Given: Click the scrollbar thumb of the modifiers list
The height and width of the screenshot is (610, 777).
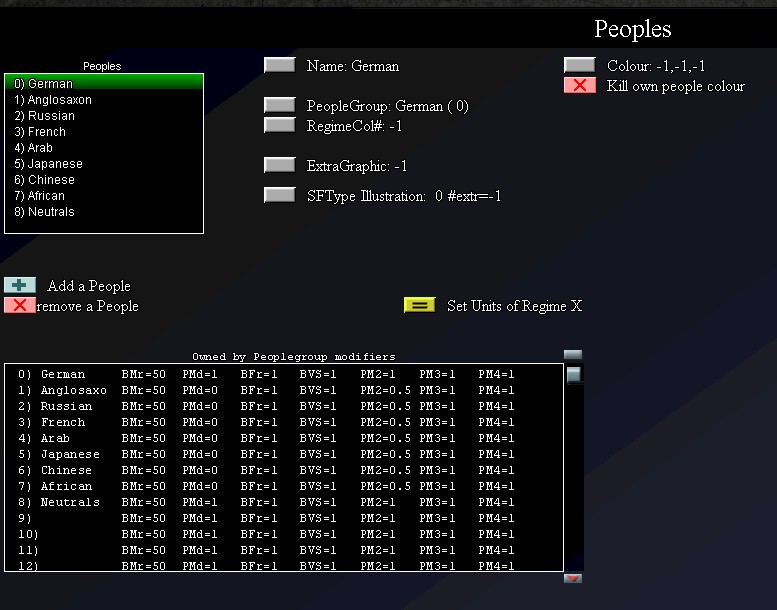Looking at the screenshot, I should (573, 374).
